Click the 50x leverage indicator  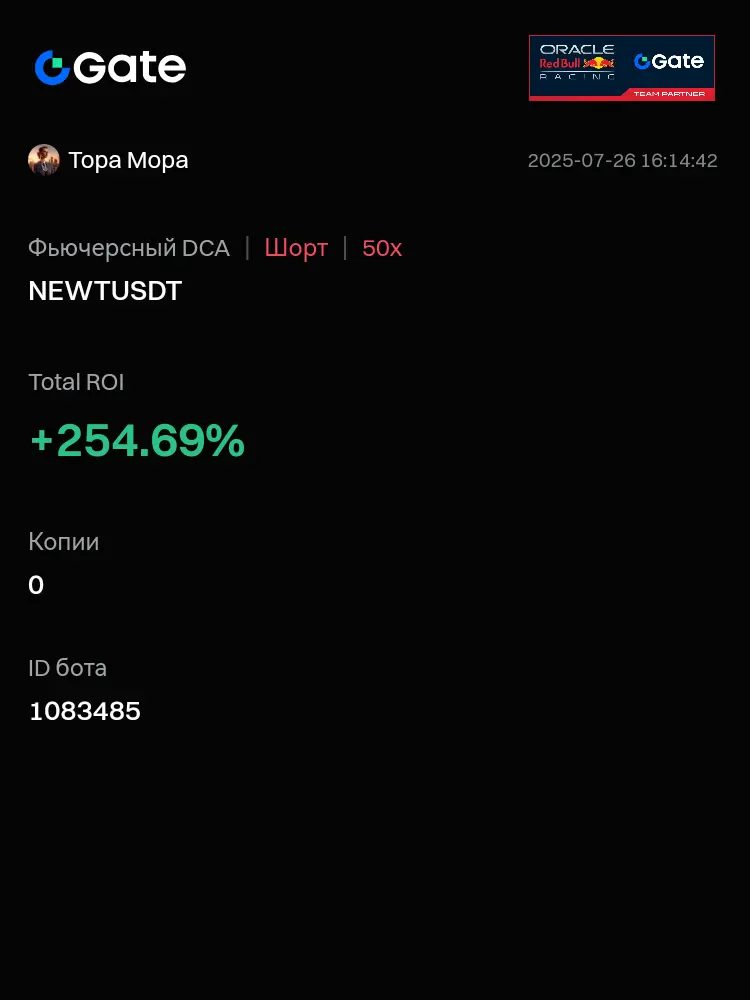point(382,248)
